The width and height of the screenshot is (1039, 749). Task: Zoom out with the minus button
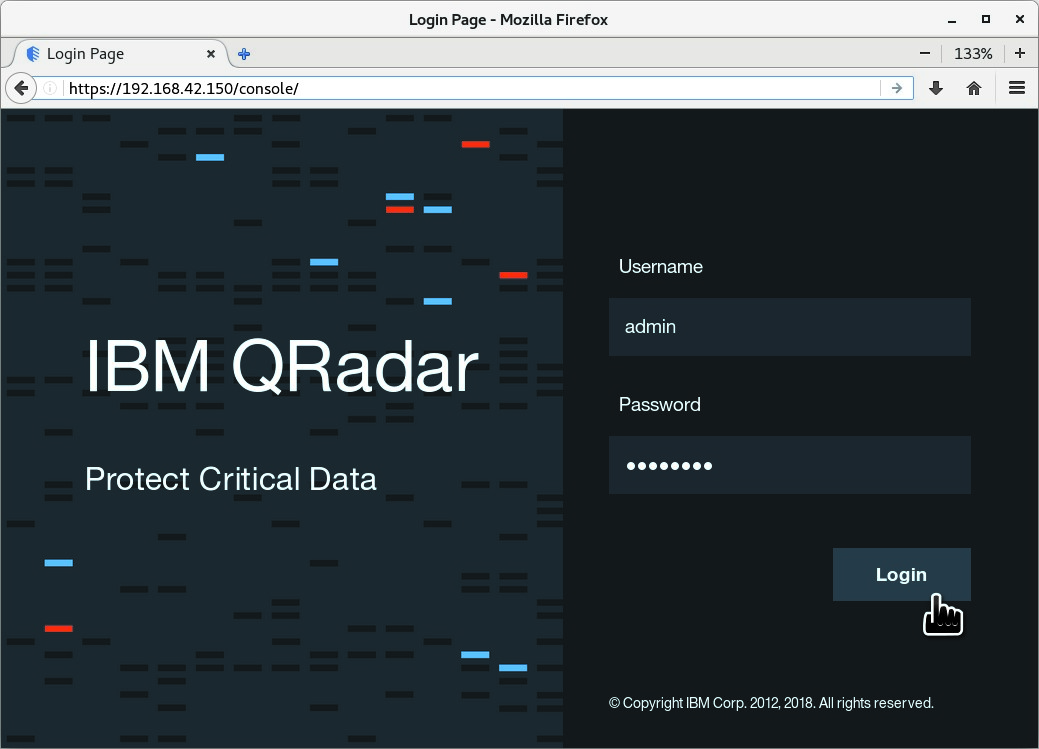point(925,54)
